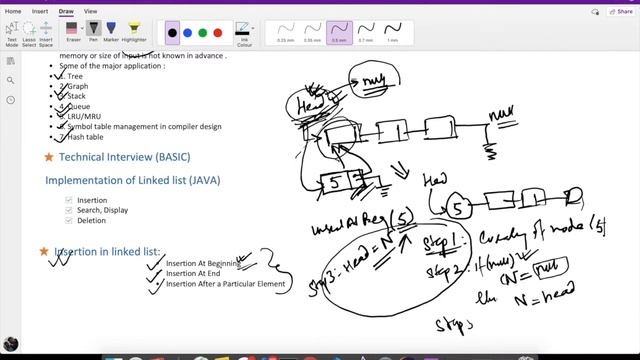
Task: Activate the Eraser tool
Action: coord(72,32)
